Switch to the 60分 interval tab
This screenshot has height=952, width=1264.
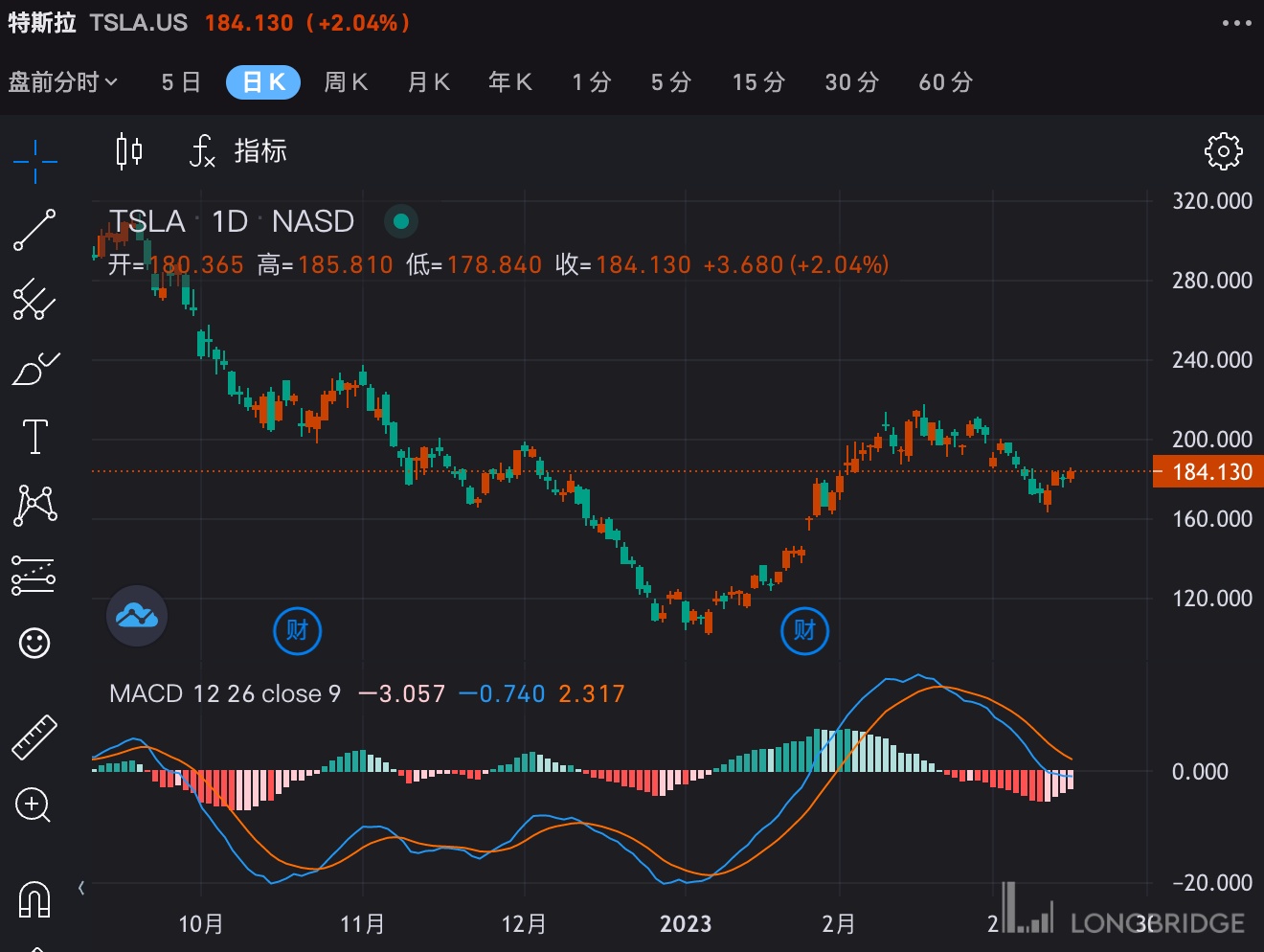(x=946, y=82)
